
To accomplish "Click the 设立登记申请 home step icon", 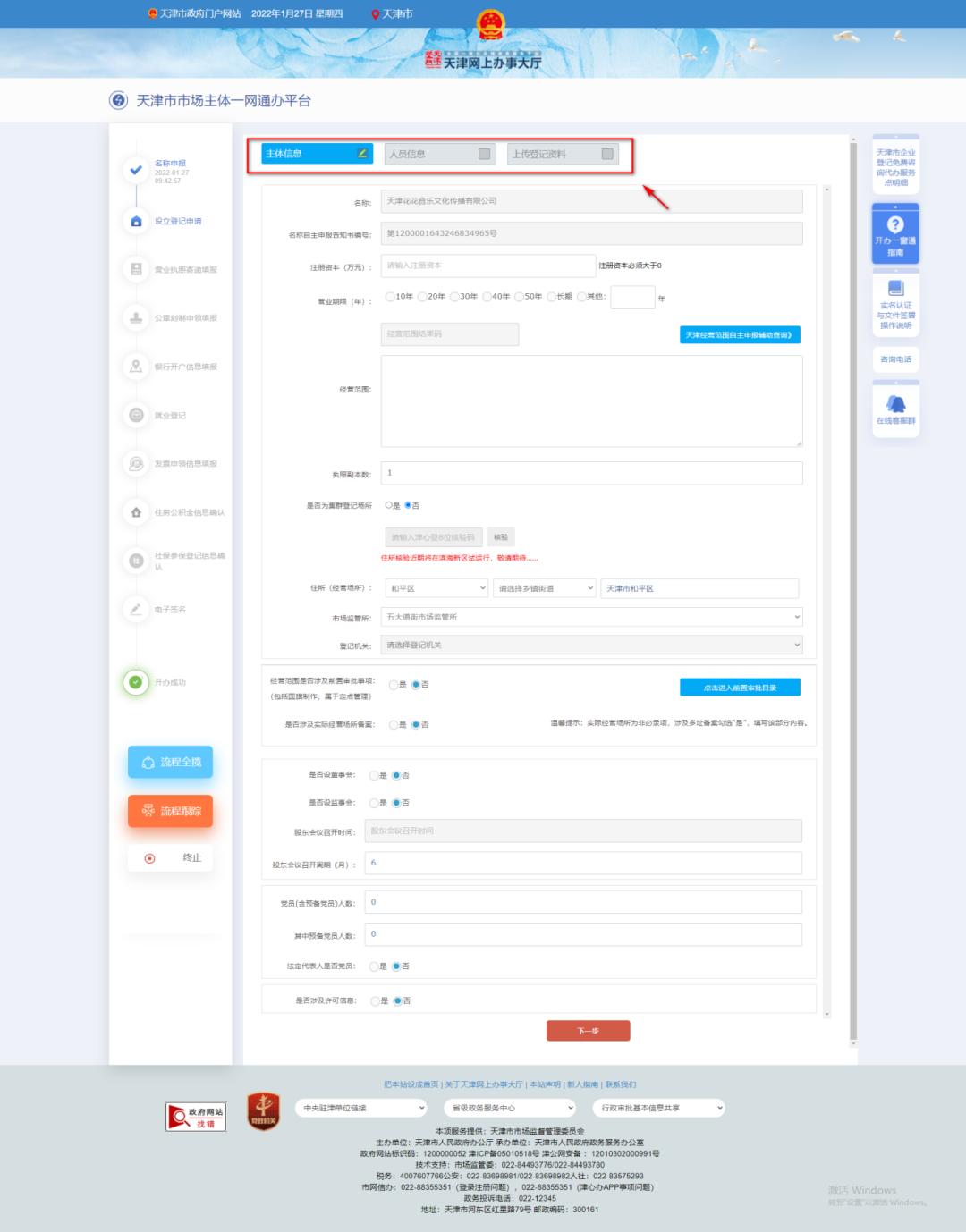I will (x=136, y=221).
